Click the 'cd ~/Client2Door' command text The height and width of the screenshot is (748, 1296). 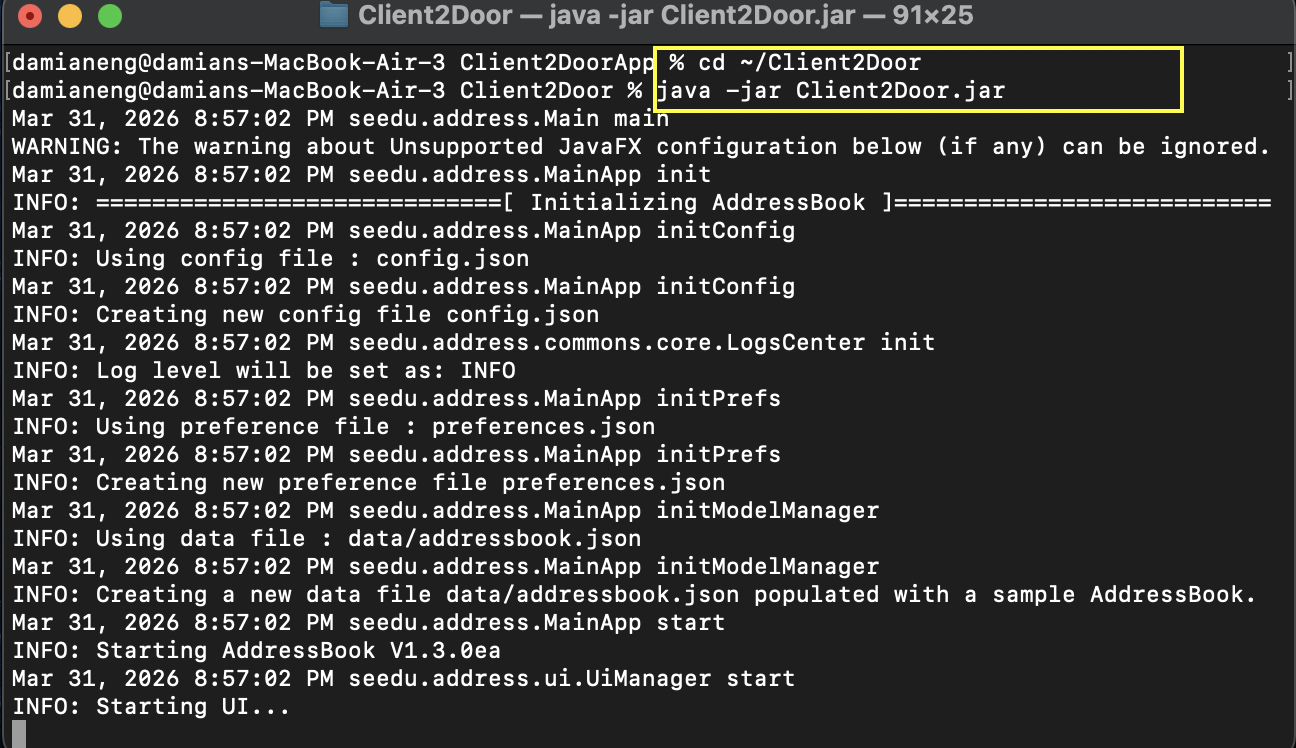[x=809, y=63]
